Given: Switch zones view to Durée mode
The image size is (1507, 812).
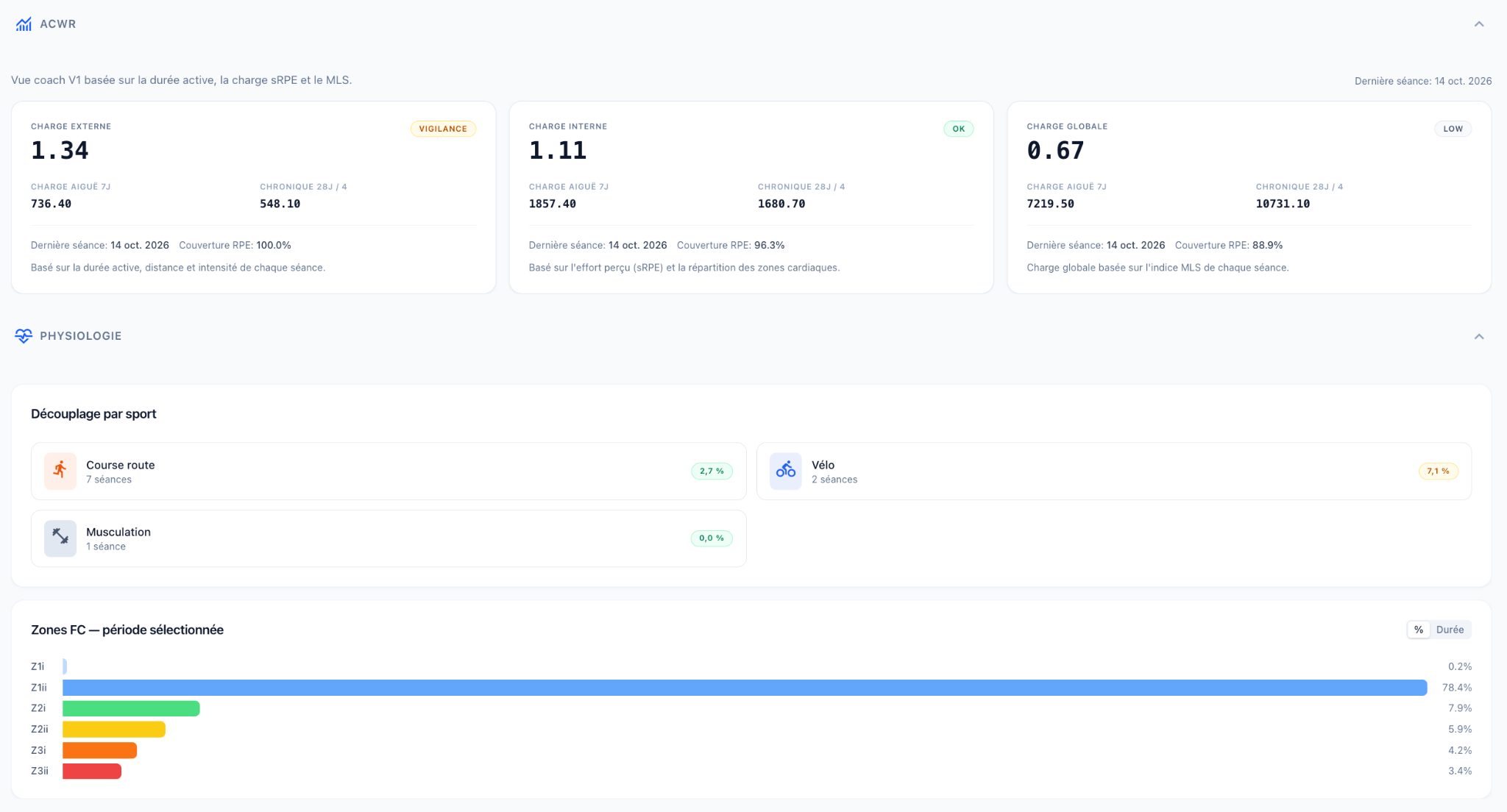Looking at the screenshot, I should tap(1450, 630).
